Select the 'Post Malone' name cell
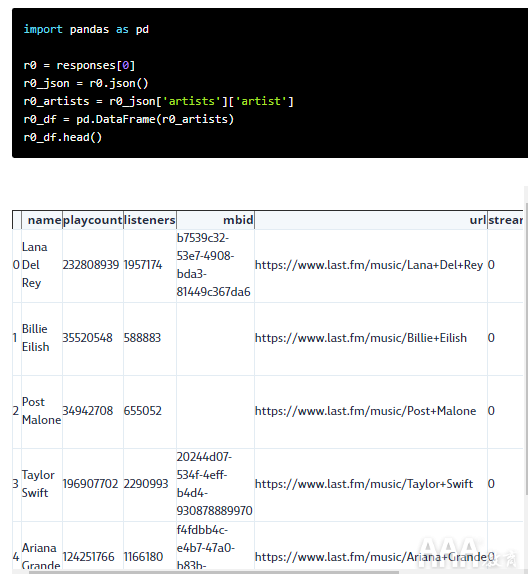Viewport: 528px width, 574px height. (42, 411)
